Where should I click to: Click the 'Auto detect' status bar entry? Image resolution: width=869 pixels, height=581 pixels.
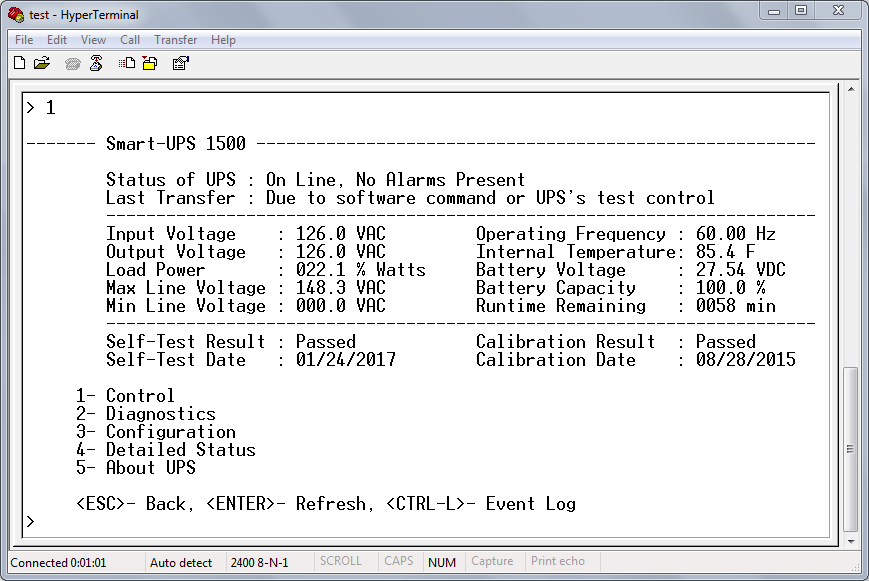pyautogui.click(x=181, y=563)
